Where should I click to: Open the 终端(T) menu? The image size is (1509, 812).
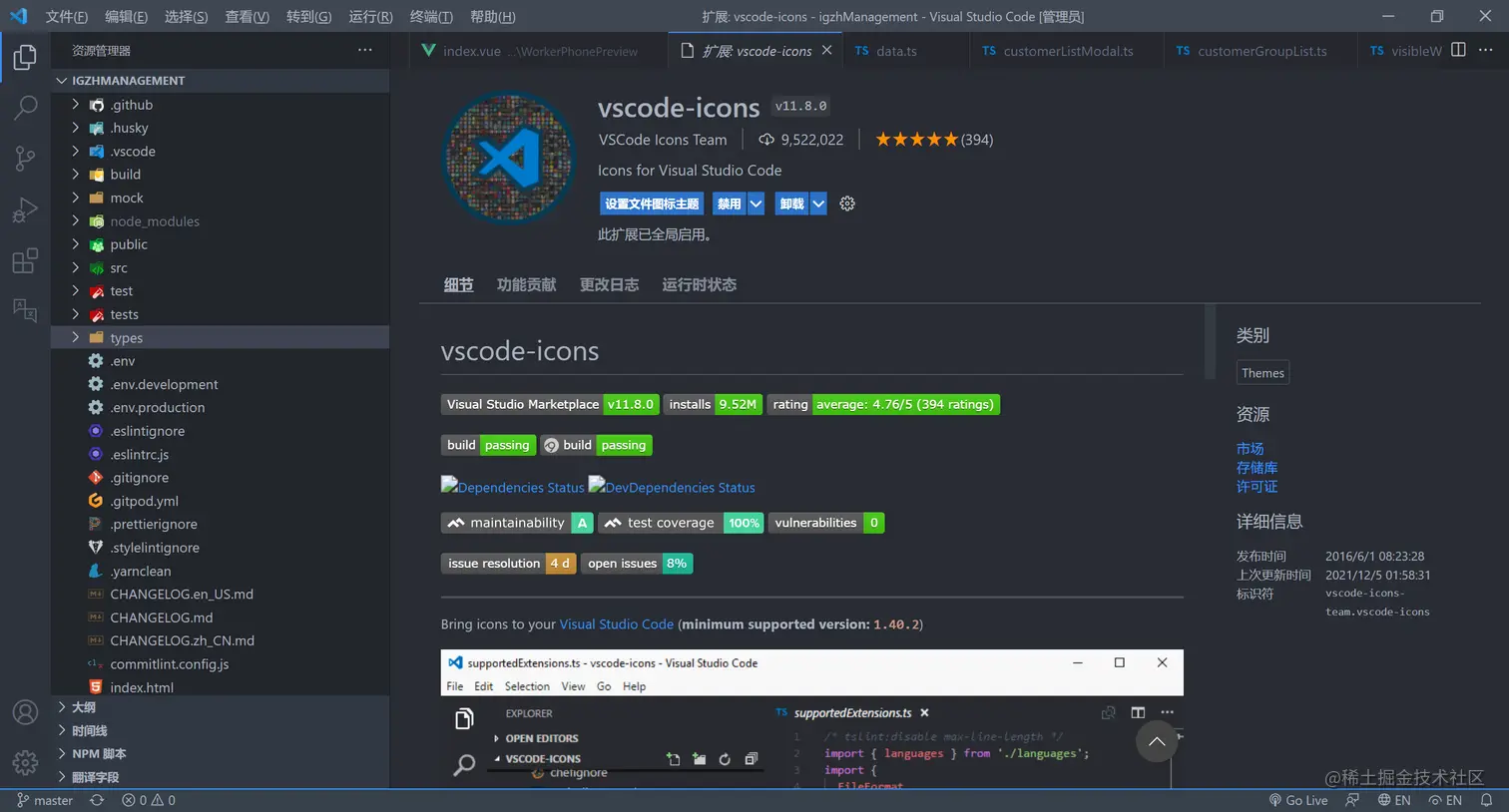(431, 17)
